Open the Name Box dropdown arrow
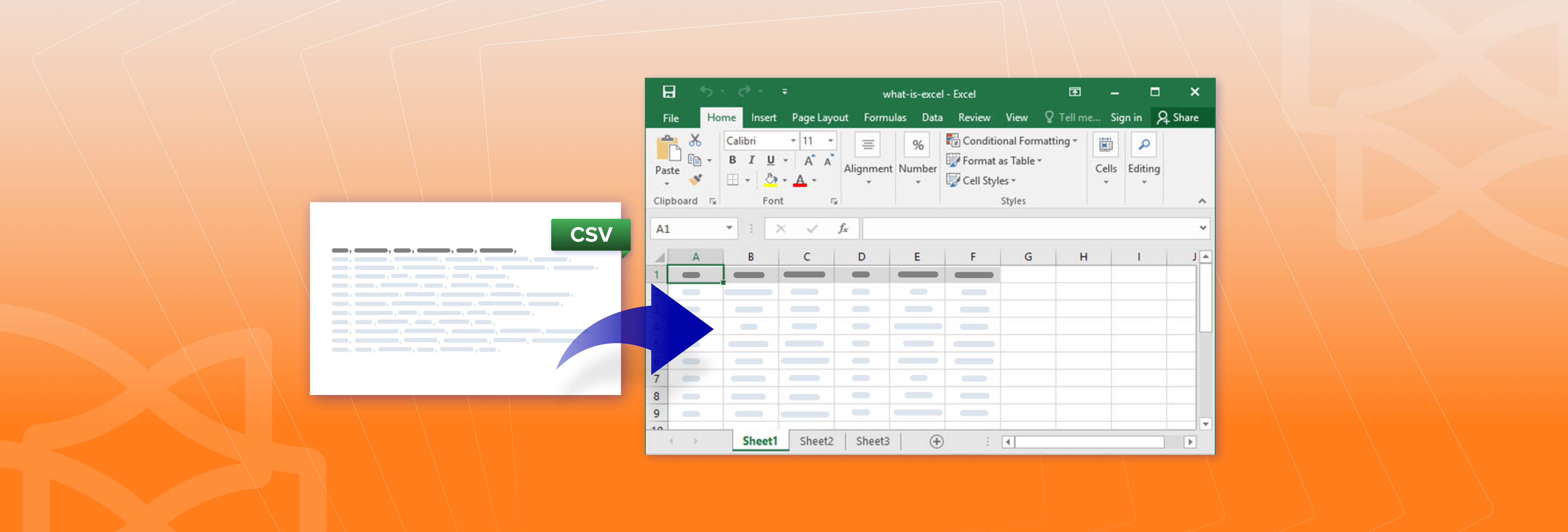 728,228
